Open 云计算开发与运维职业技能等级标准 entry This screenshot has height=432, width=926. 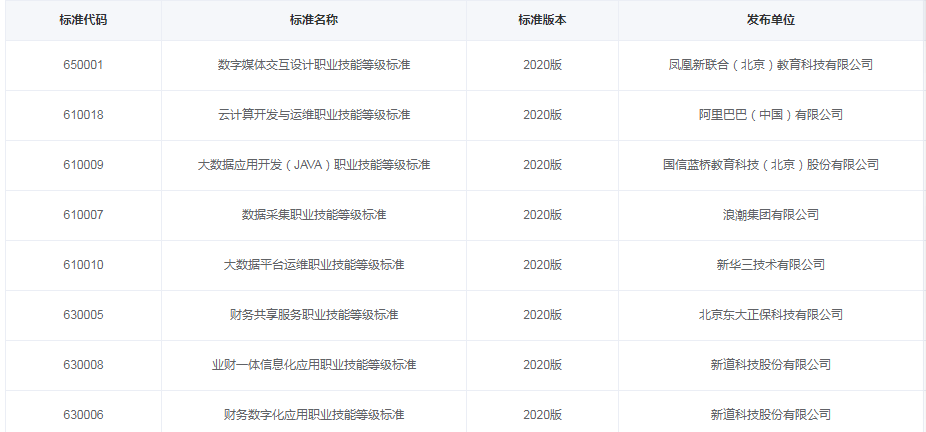click(x=314, y=115)
